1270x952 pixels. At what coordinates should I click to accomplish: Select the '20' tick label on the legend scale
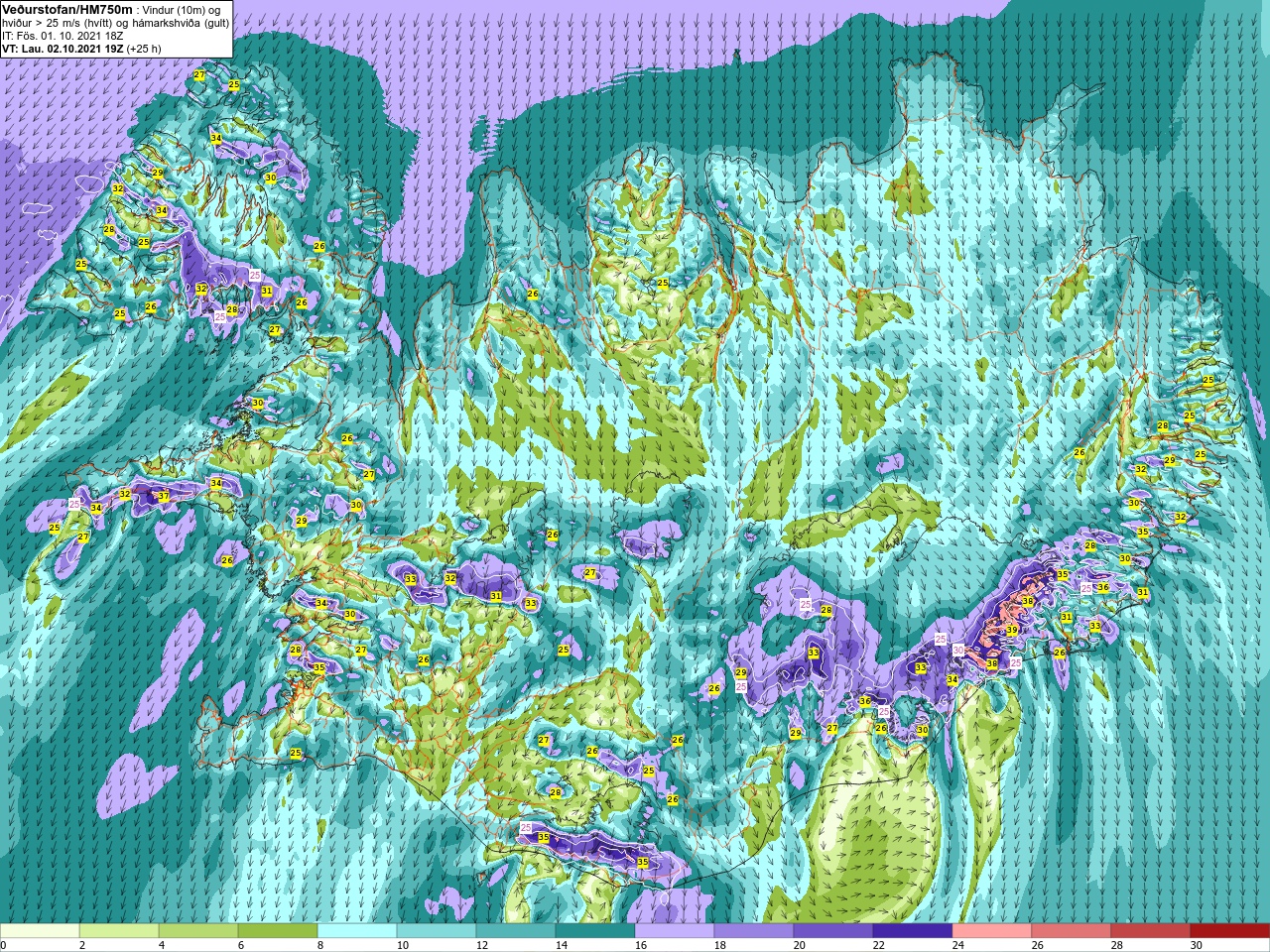pyautogui.click(x=799, y=945)
